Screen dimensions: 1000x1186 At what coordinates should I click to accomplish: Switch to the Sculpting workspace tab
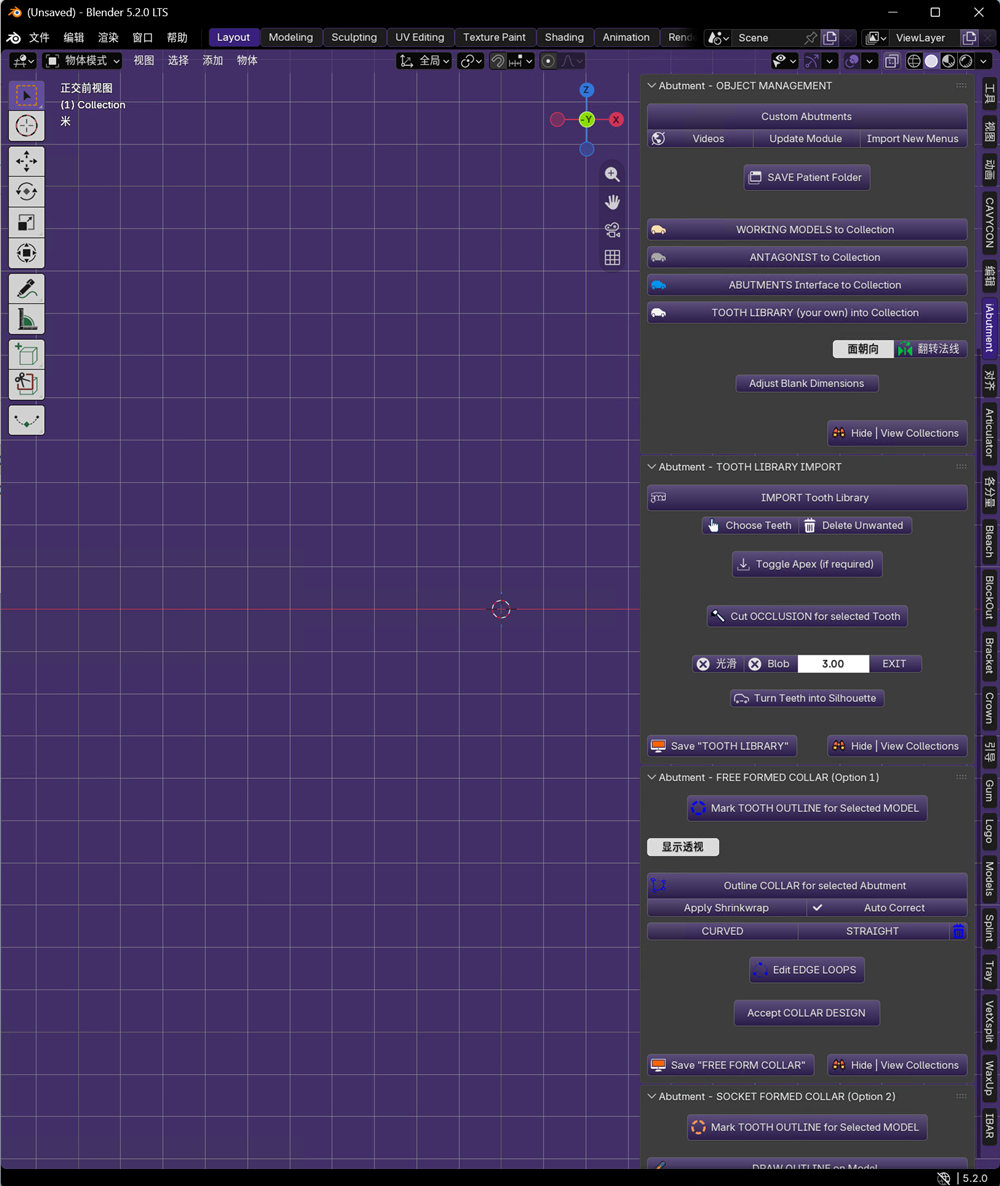pyautogui.click(x=353, y=37)
